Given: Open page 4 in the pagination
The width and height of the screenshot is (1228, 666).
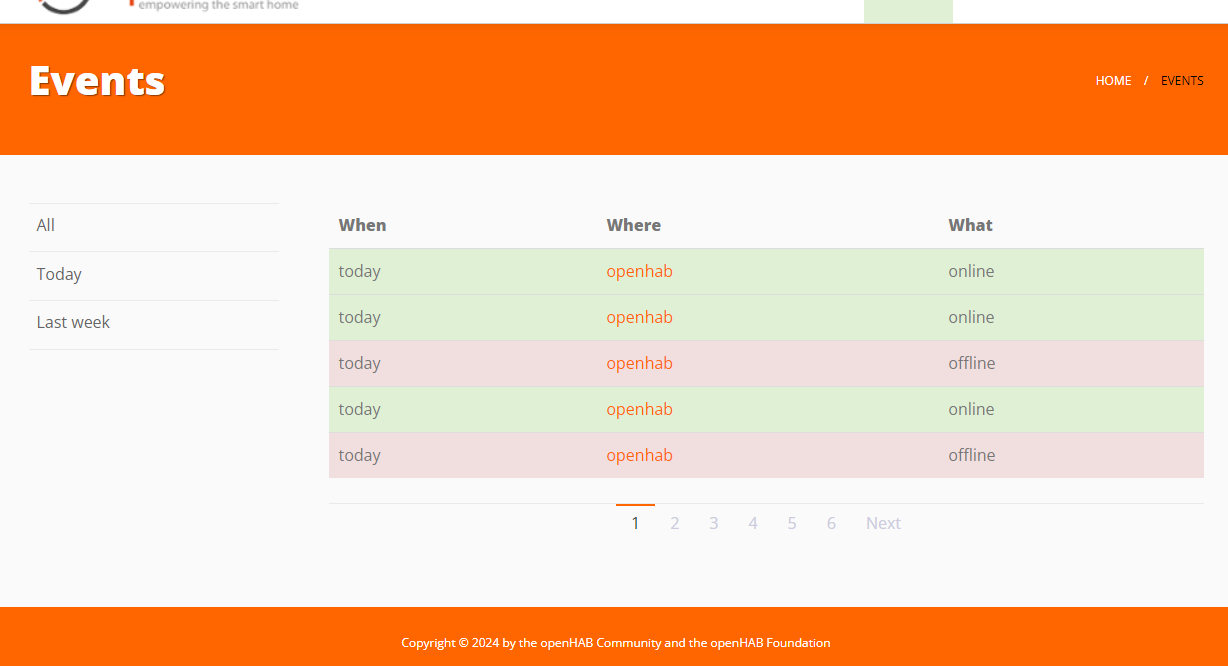Looking at the screenshot, I should coord(753,523).
